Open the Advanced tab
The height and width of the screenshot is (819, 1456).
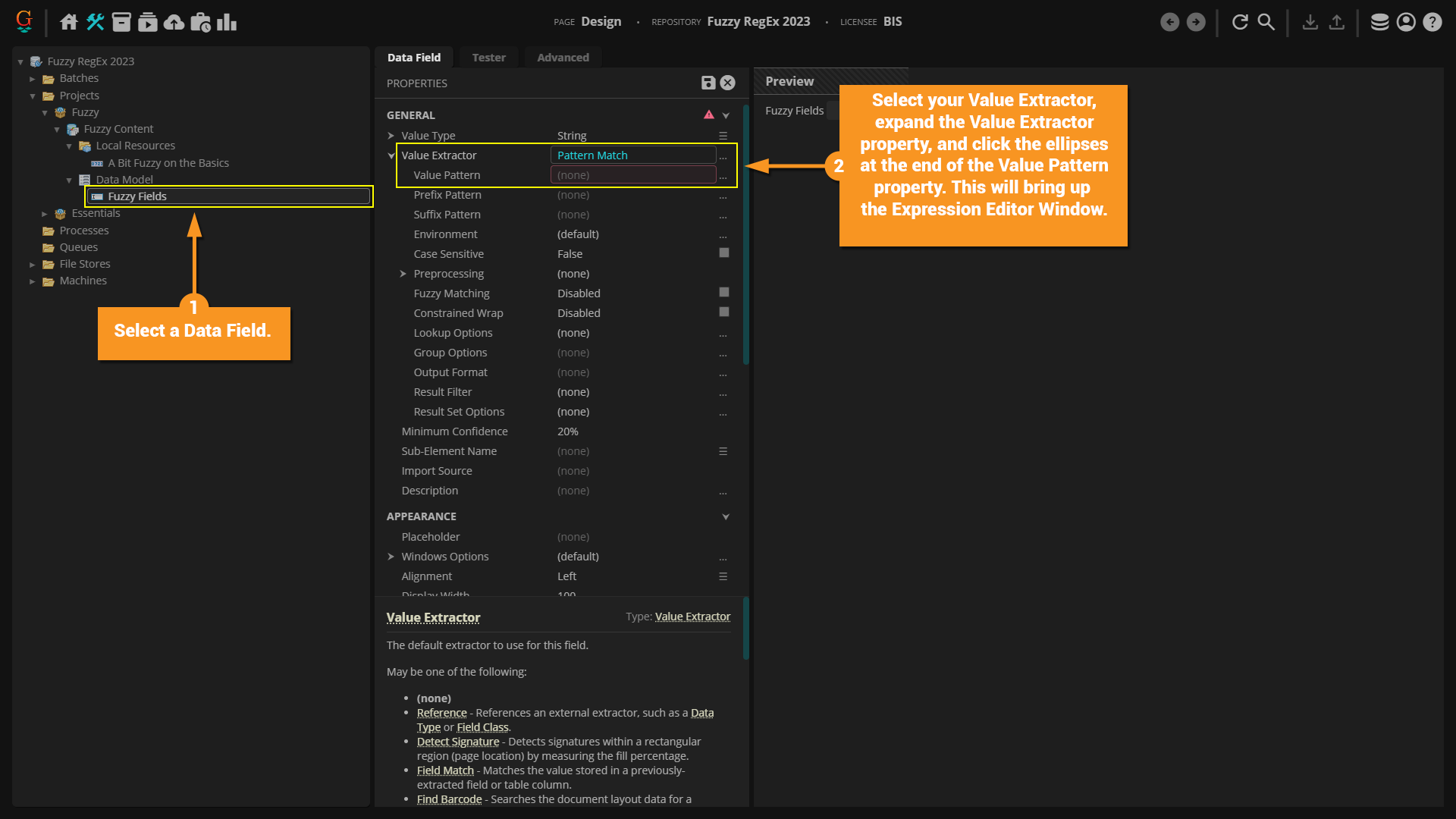[x=563, y=58]
